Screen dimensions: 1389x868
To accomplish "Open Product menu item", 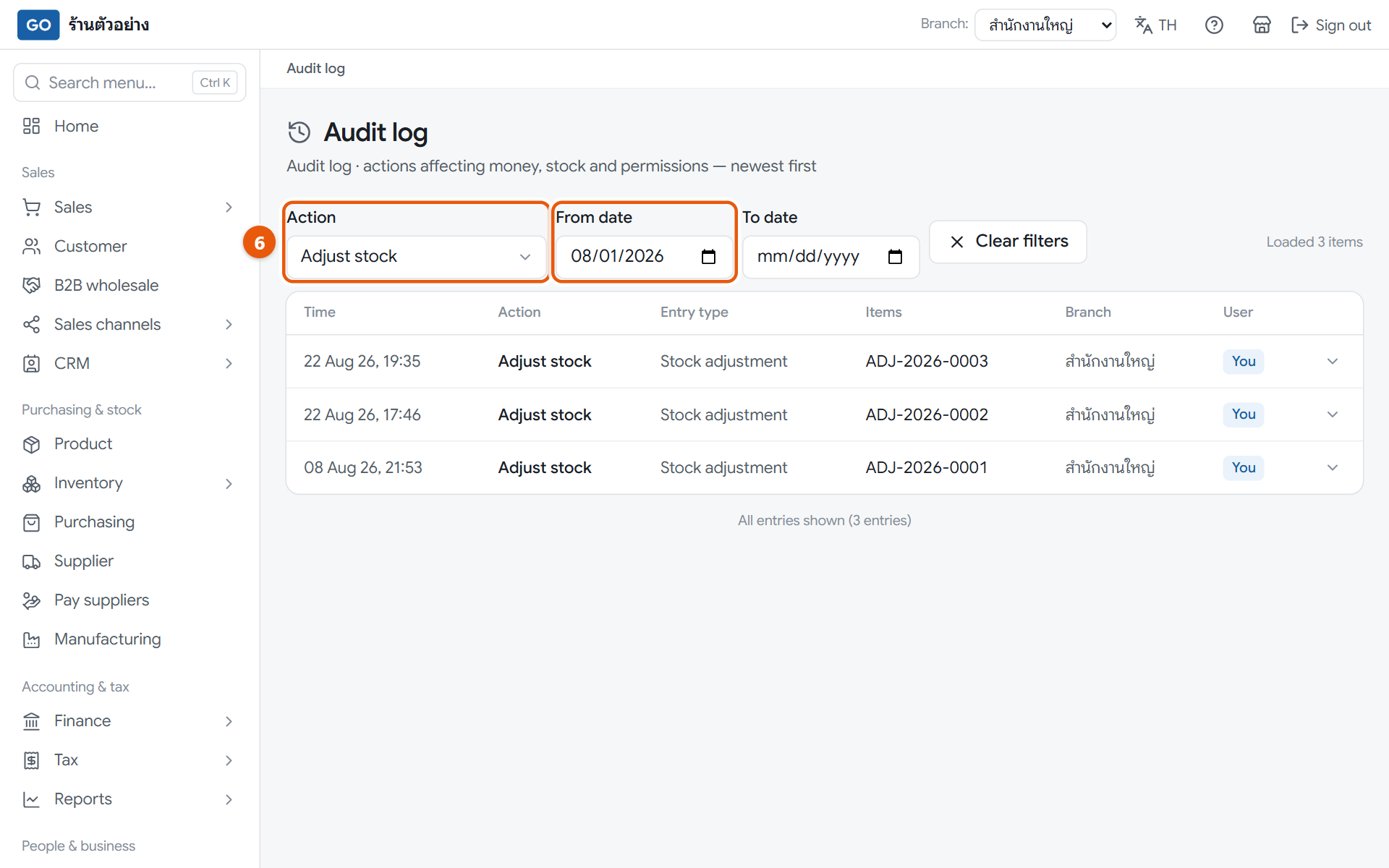I will pyautogui.click(x=129, y=444).
